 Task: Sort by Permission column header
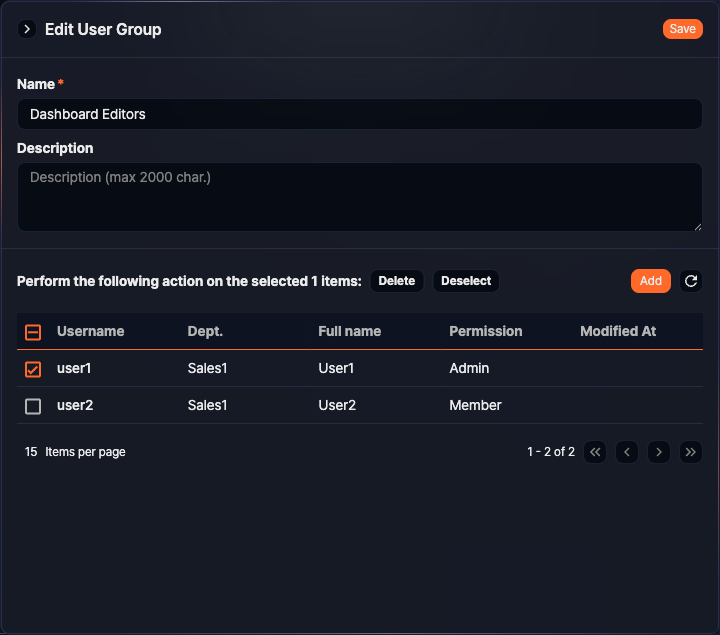click(485, 331)
